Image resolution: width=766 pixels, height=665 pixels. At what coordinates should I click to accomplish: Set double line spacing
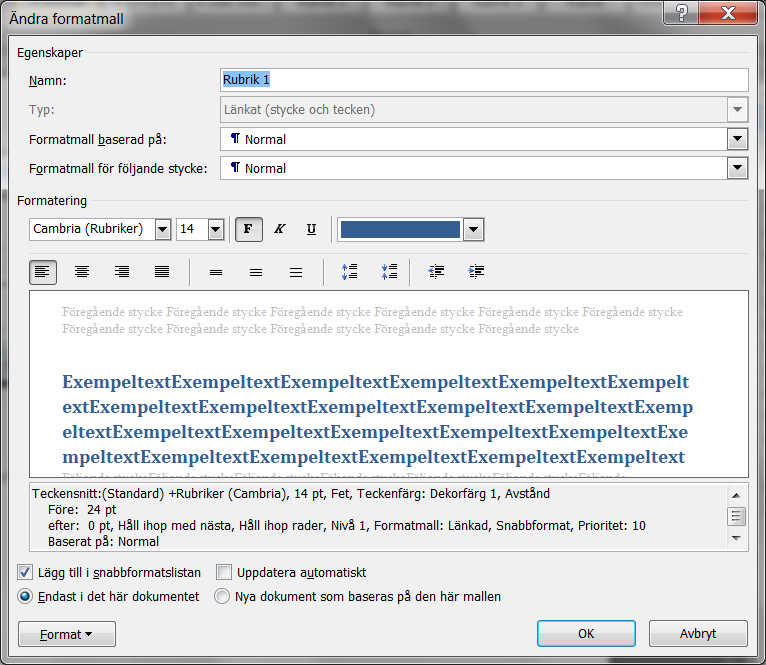coord(296,272)
